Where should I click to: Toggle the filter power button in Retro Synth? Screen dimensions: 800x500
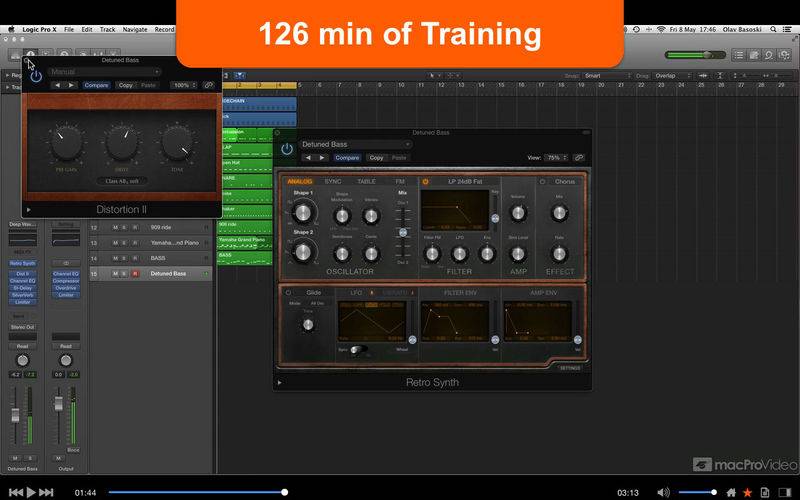426,182
